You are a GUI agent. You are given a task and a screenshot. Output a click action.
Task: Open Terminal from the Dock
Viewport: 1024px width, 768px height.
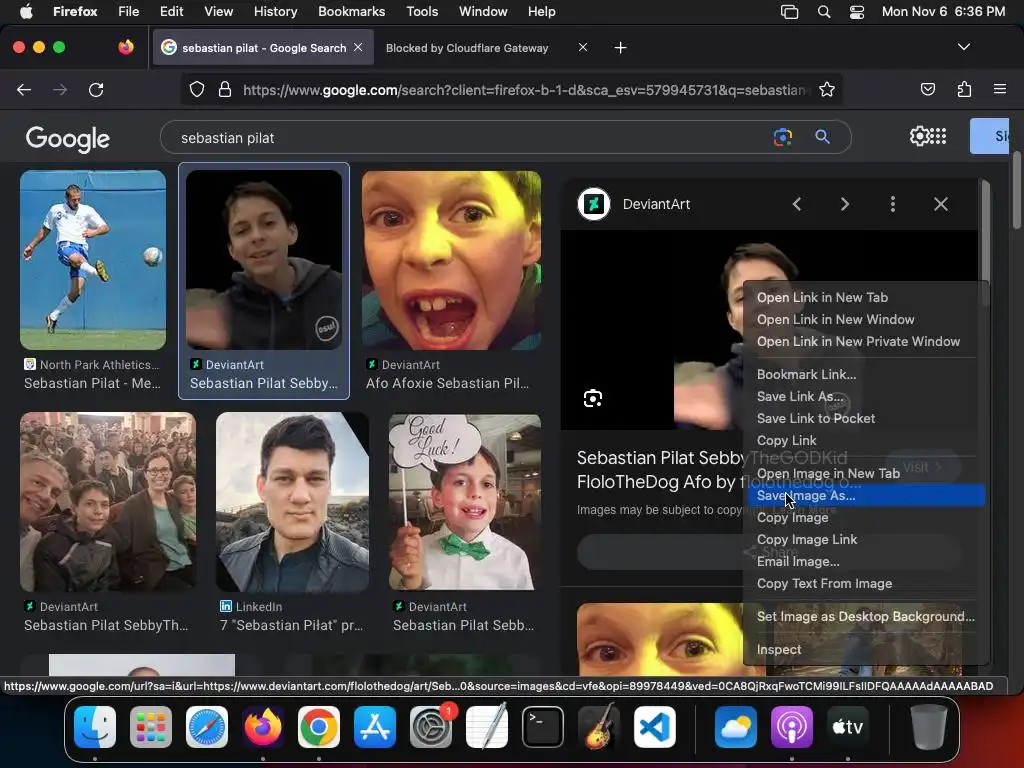(543, 727)
